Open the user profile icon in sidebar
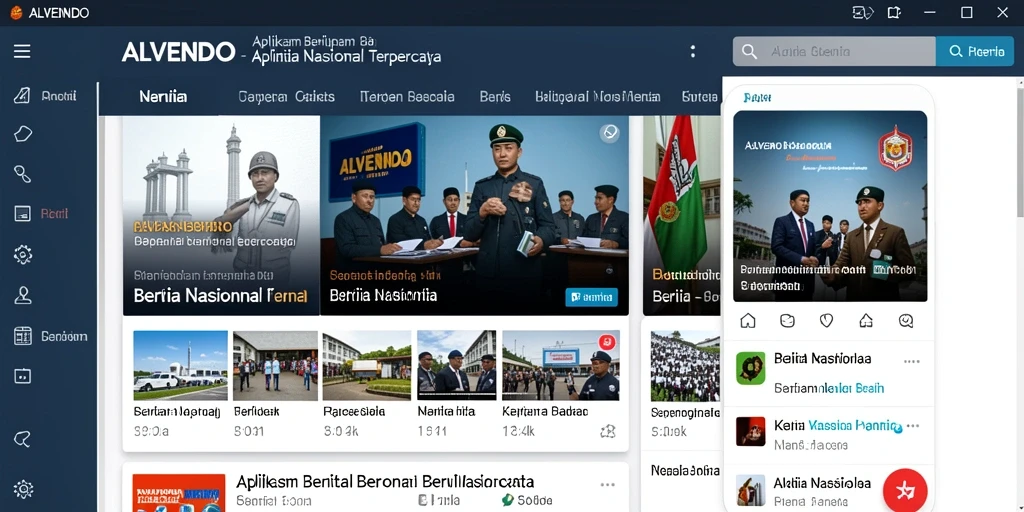Image resolution: width=1024 pixels, height=512 pixels. pyautogui.click(x=22, y=295)
